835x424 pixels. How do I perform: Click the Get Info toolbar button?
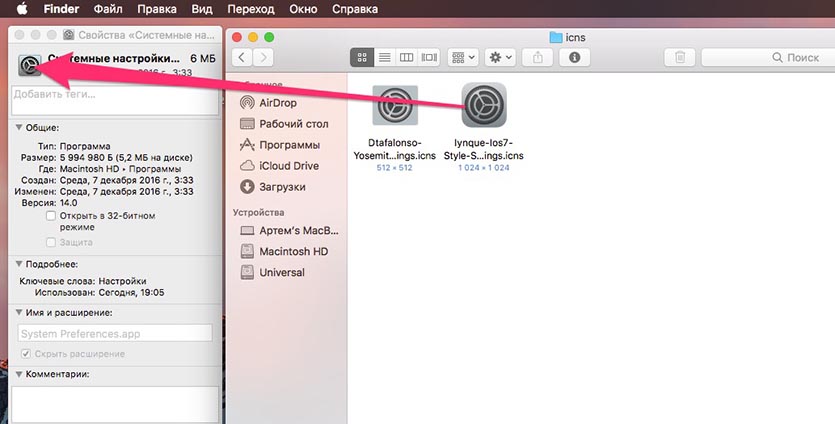pyautogui.click(x=574, y=58)
